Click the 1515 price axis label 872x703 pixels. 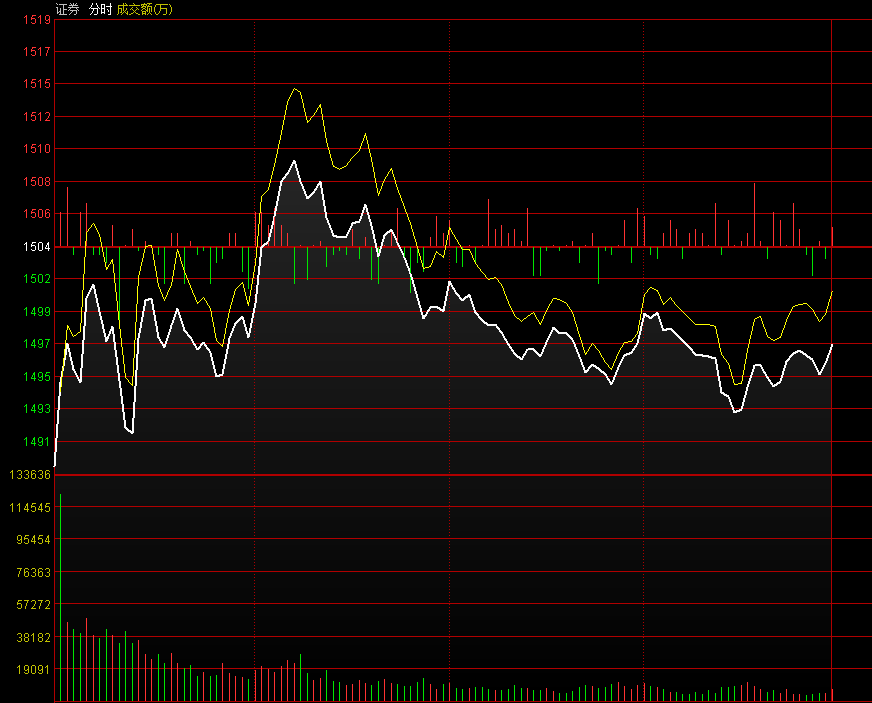[37, 84]
